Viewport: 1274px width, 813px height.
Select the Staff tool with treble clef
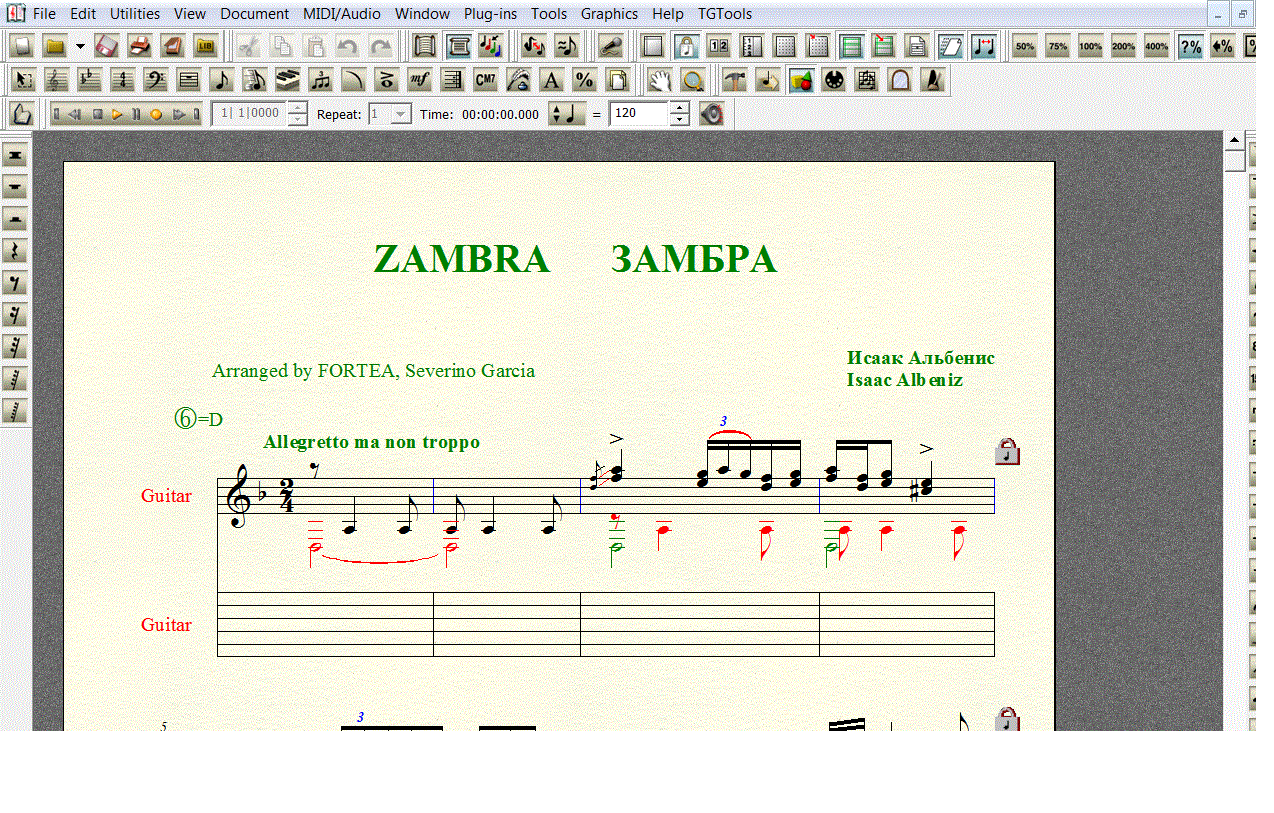(x=55, y=80)
